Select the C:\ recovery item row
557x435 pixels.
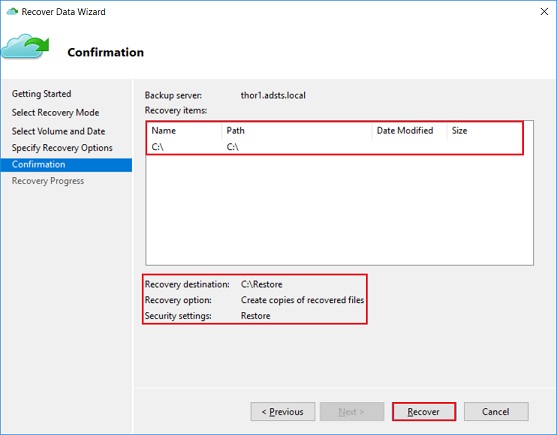pos(334,147)
